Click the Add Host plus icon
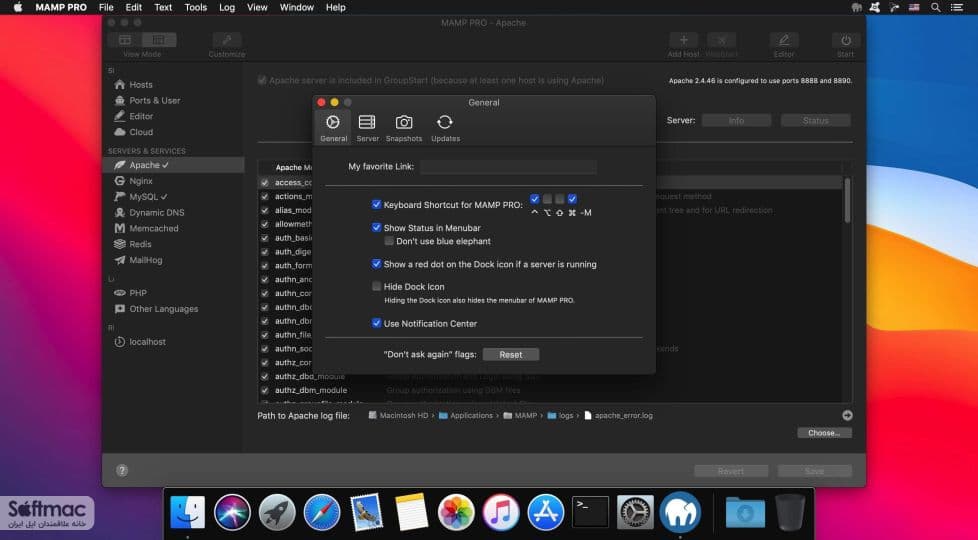978x540 pixels. click(684, 40)
